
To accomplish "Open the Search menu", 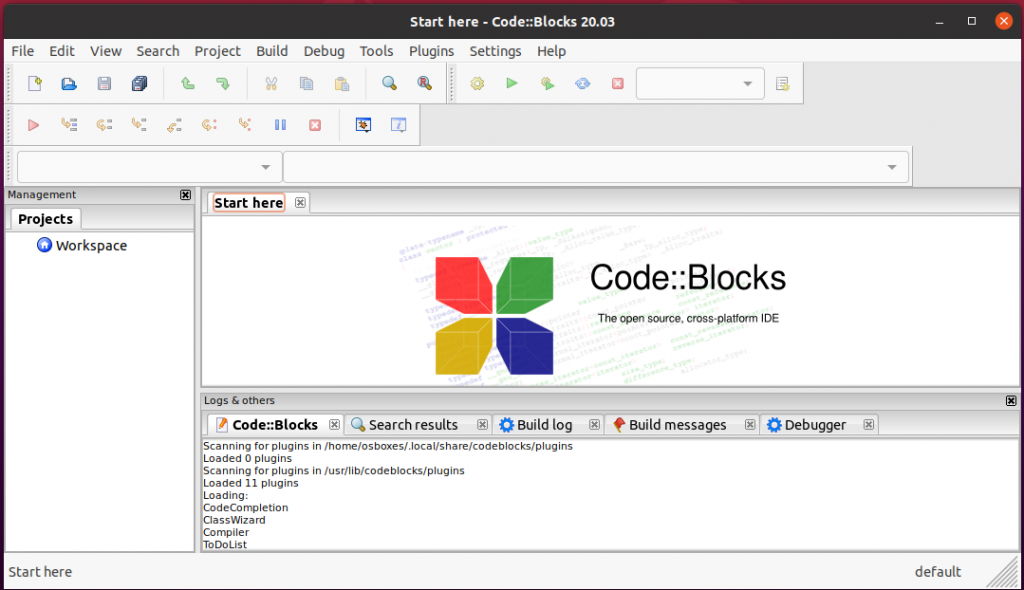I will pos(158,51).
